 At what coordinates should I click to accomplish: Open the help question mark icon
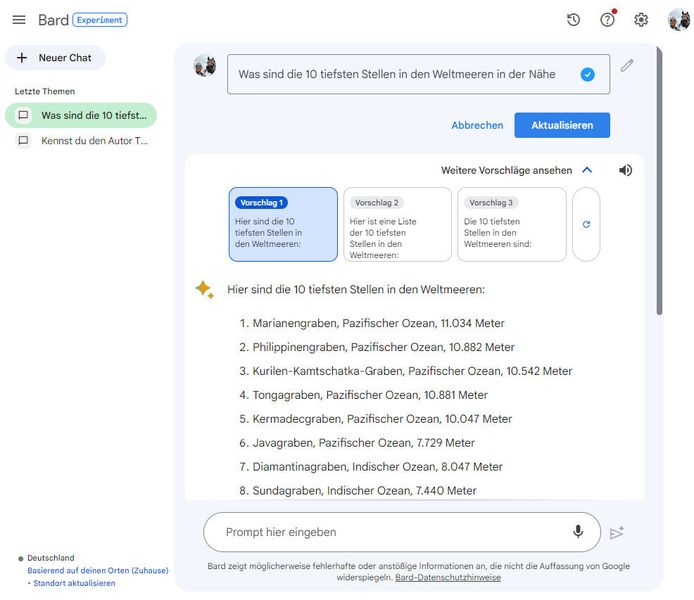click(607, 20)
